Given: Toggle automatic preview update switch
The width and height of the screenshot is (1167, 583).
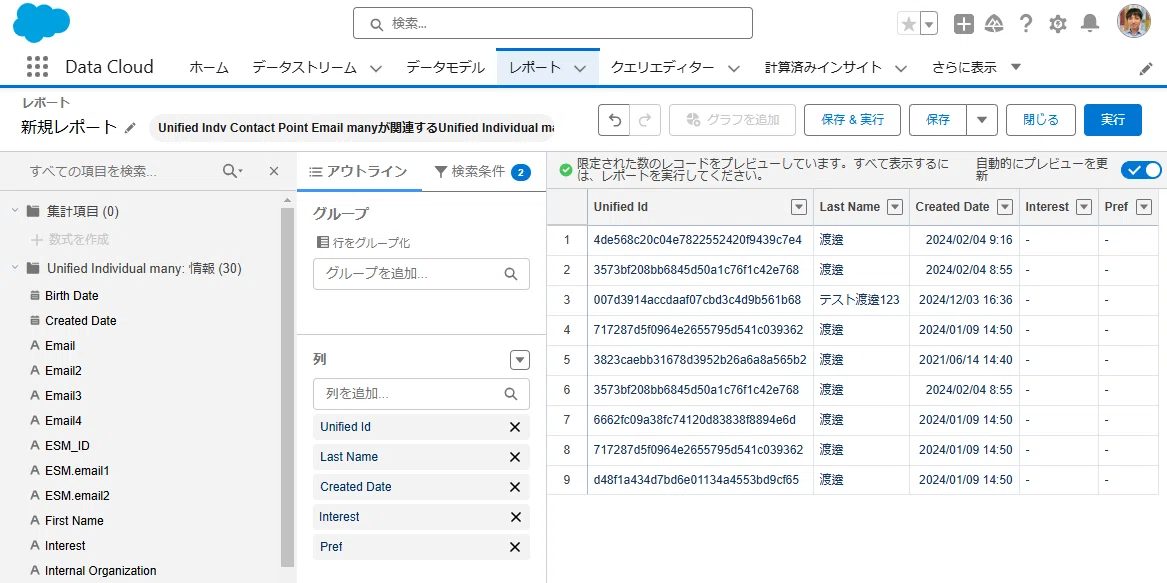Looking at the screenshot, I should pos(1141,170).
